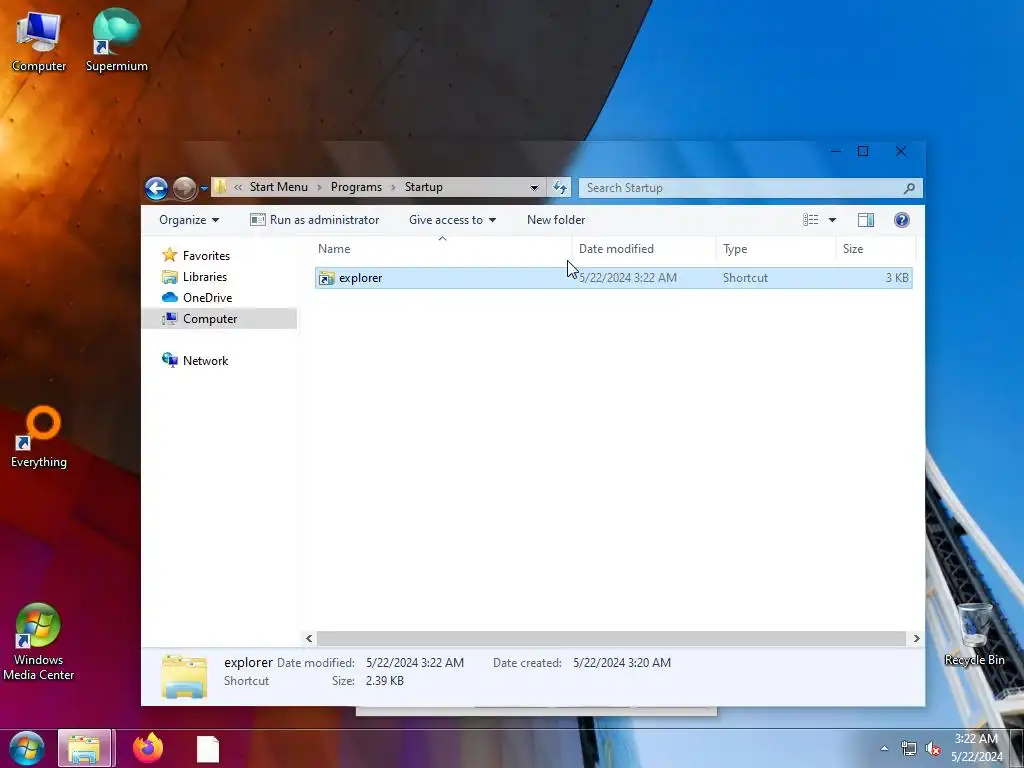Click the 5/22/2024 3:22 AM date cell
The width and height of the screenshot is (1024, 768).
pyautogui.click(x=628, y=278)
